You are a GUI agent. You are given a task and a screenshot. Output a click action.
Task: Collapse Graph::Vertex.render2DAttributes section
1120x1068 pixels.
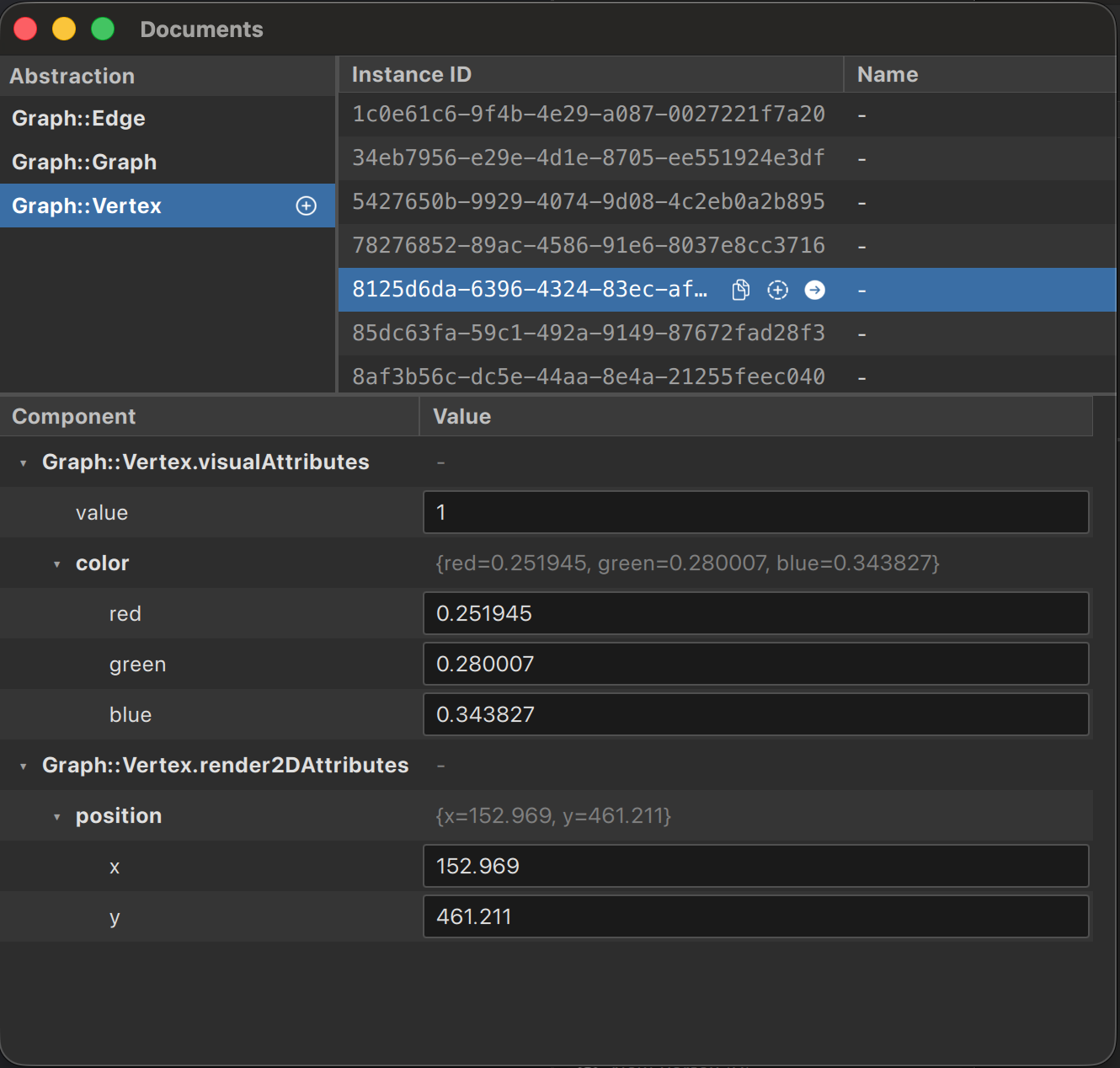click(x=24, y=766)
